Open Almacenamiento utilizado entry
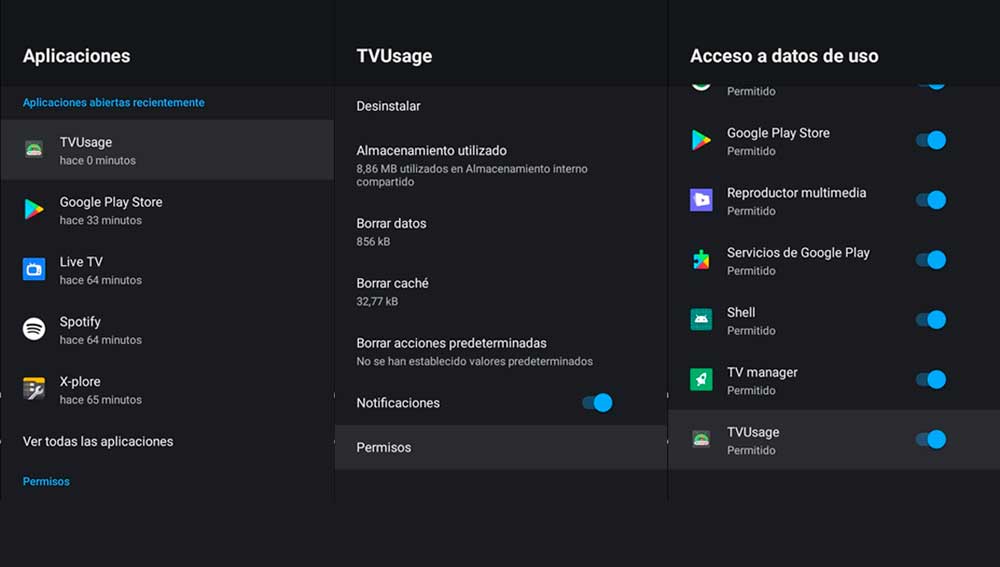1000x567 pixels. pyautogui.click(x=501, y=165)
